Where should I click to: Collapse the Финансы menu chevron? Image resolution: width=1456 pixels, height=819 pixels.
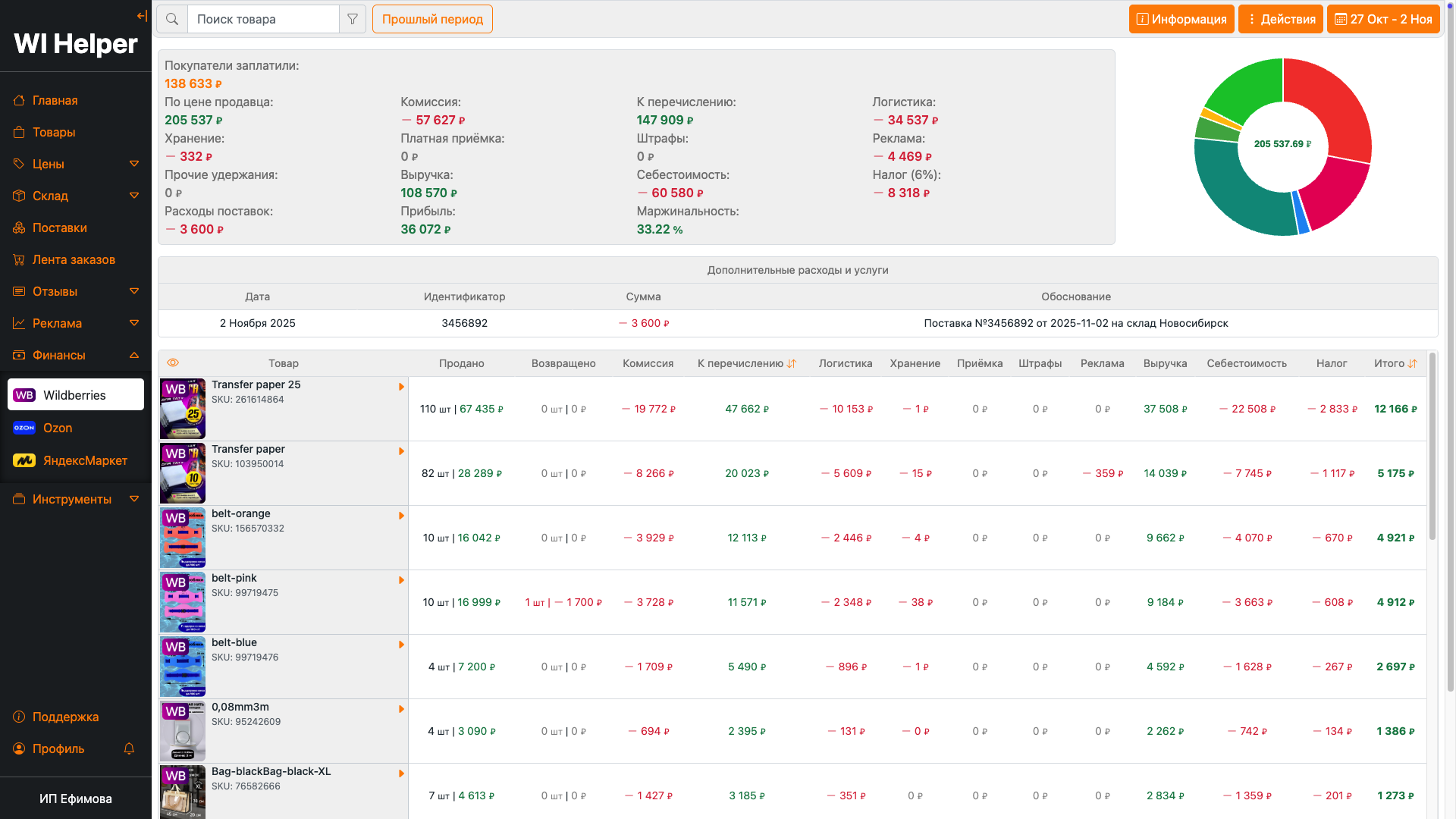pyautogui.click(x=134, y=355)
